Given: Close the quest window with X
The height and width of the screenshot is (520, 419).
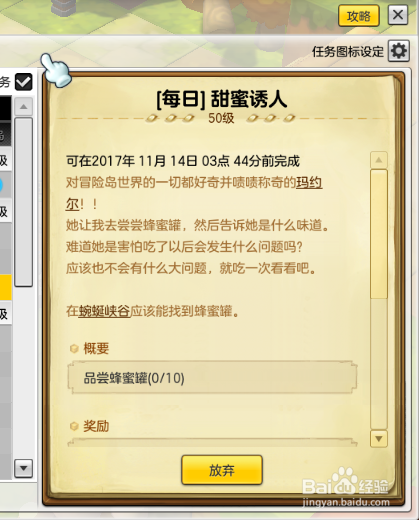Looking at the screenshot, I should [398, 15].
